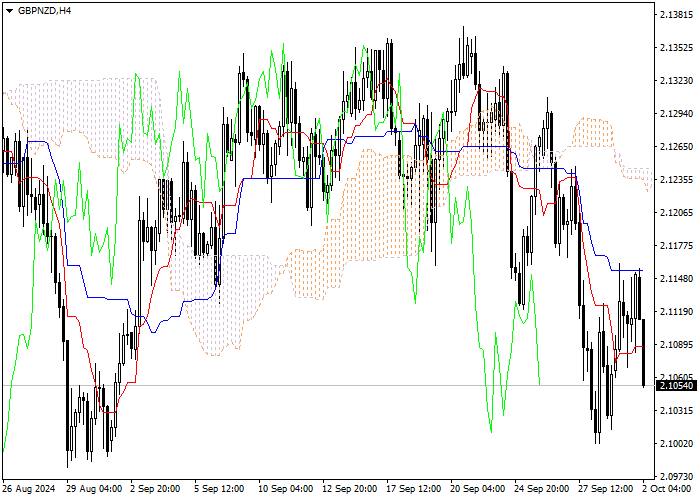700x500 pixels.
Task: Click the 2.10315 price scale value
Action: coord(677,411)
